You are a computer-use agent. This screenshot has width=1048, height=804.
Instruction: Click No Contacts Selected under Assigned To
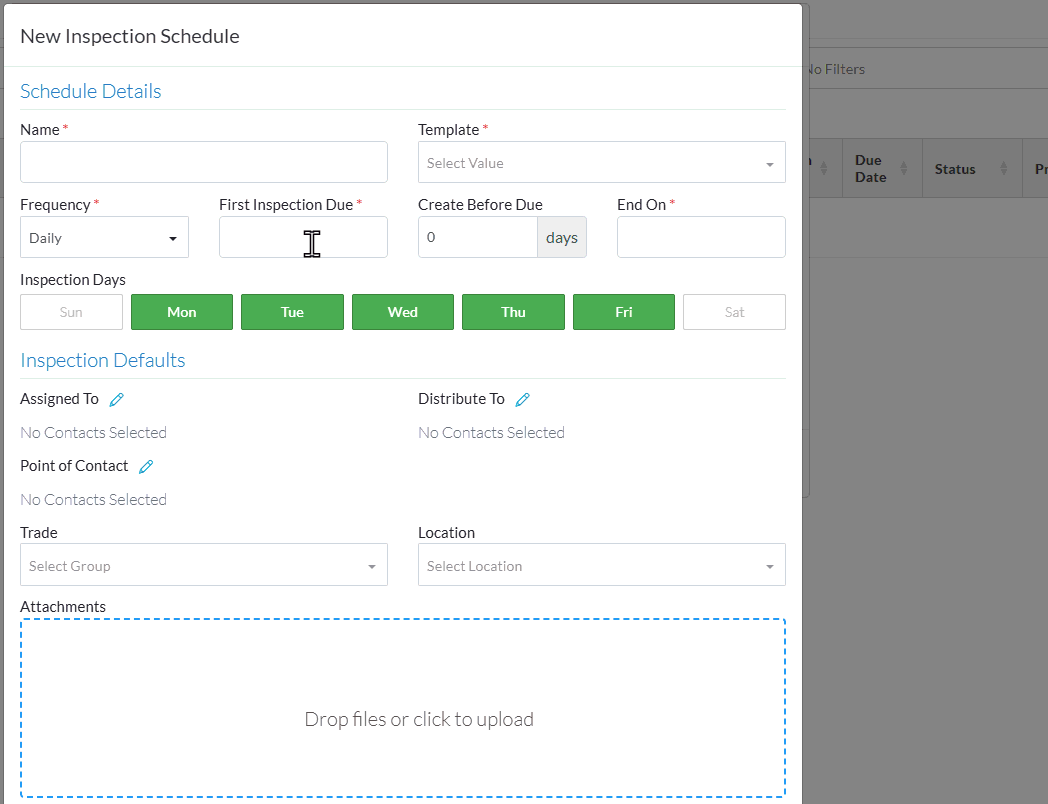tap(94, 433)
